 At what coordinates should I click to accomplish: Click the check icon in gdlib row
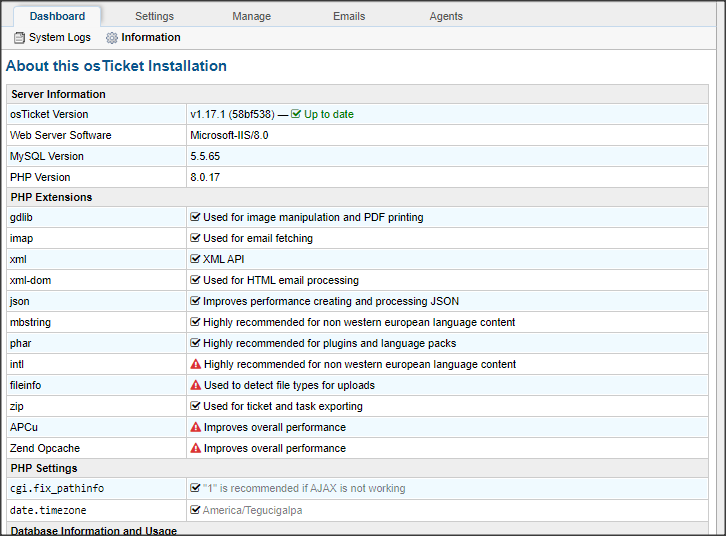pyautogui.click(x=196, y=217)
